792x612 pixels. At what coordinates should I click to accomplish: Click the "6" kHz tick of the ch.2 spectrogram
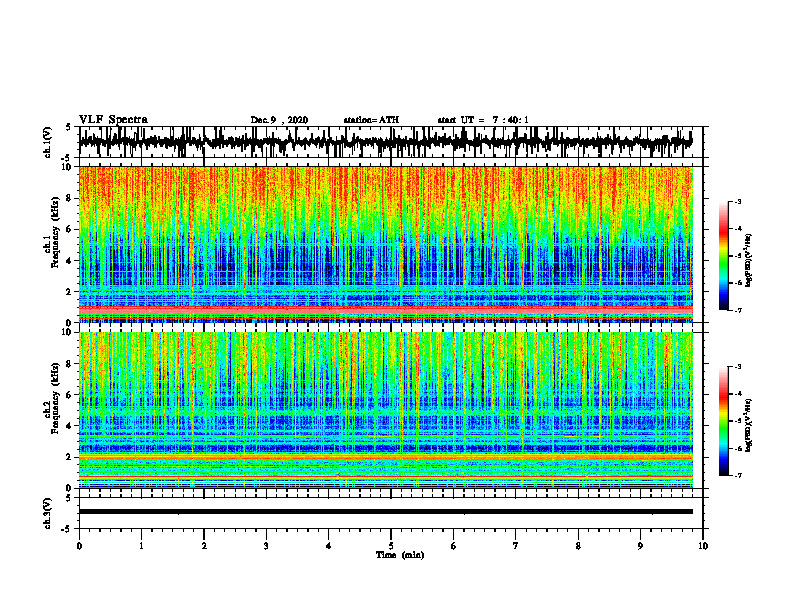(x=70, y=395)
